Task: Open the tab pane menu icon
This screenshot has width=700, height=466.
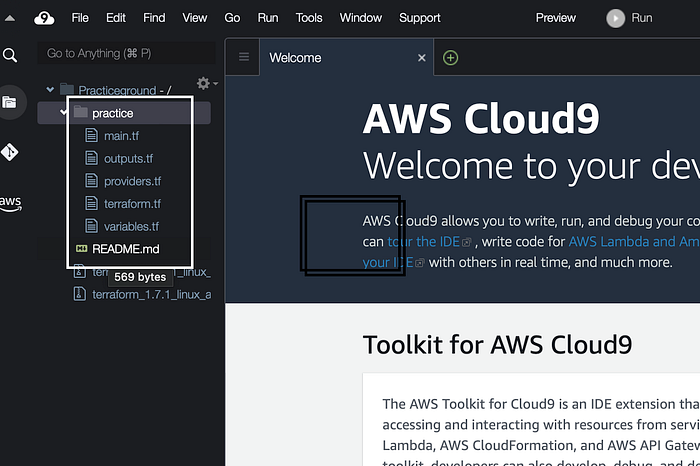Action: (x=244, y=57)
